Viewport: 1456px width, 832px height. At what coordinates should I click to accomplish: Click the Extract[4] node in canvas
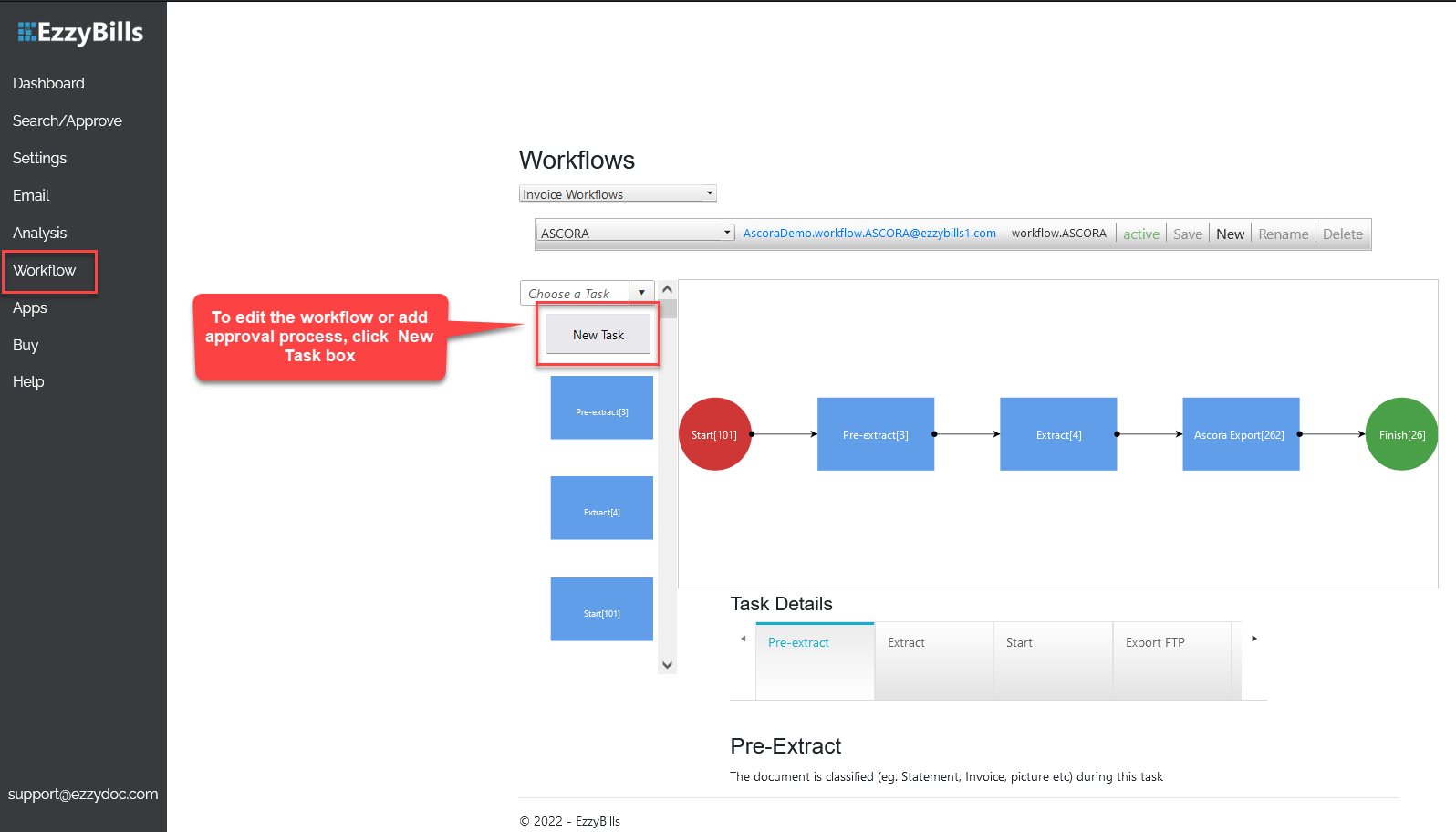click(x=1058, y=434)
